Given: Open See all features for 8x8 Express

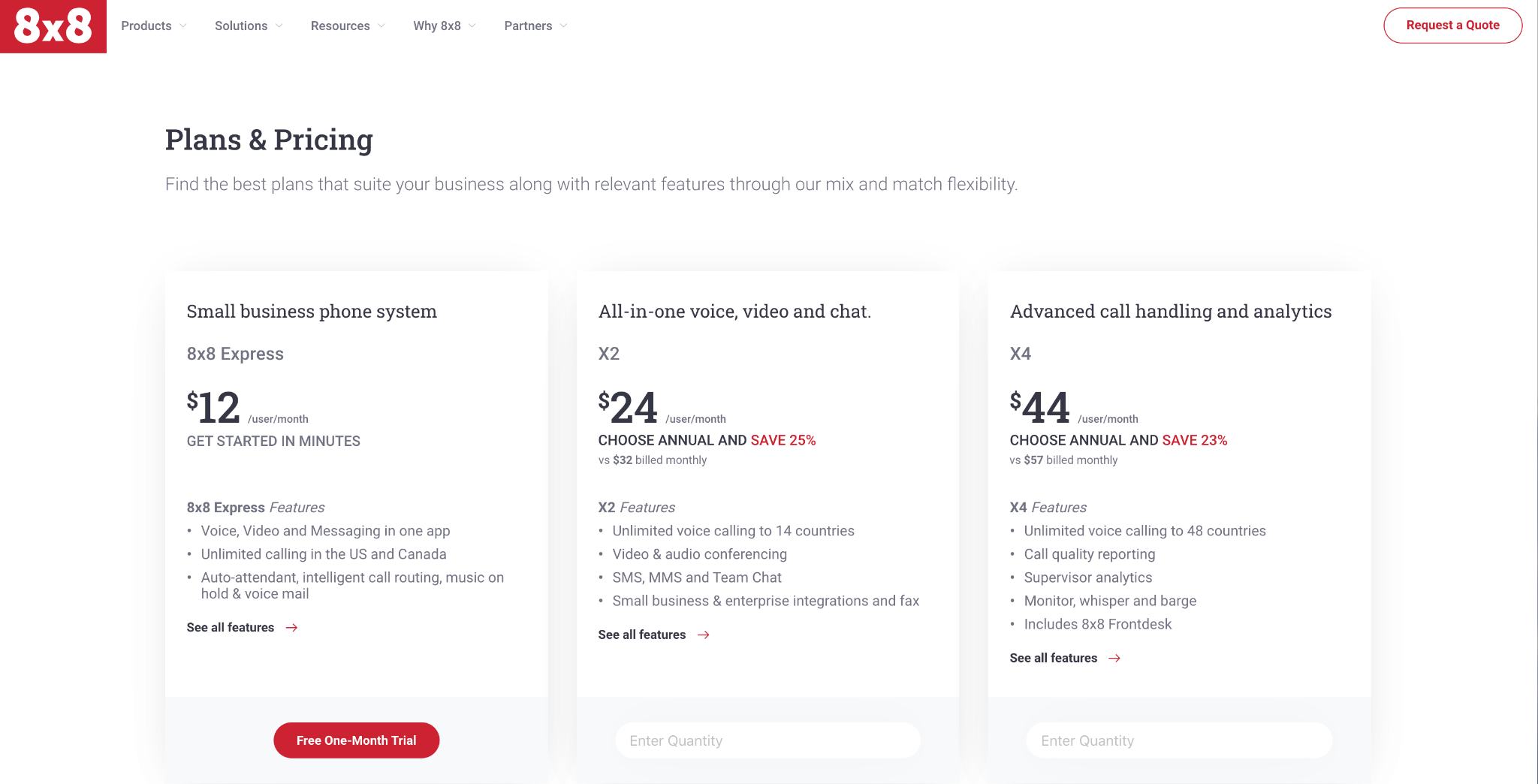Looking at the screenshot, I should point(243,628).
